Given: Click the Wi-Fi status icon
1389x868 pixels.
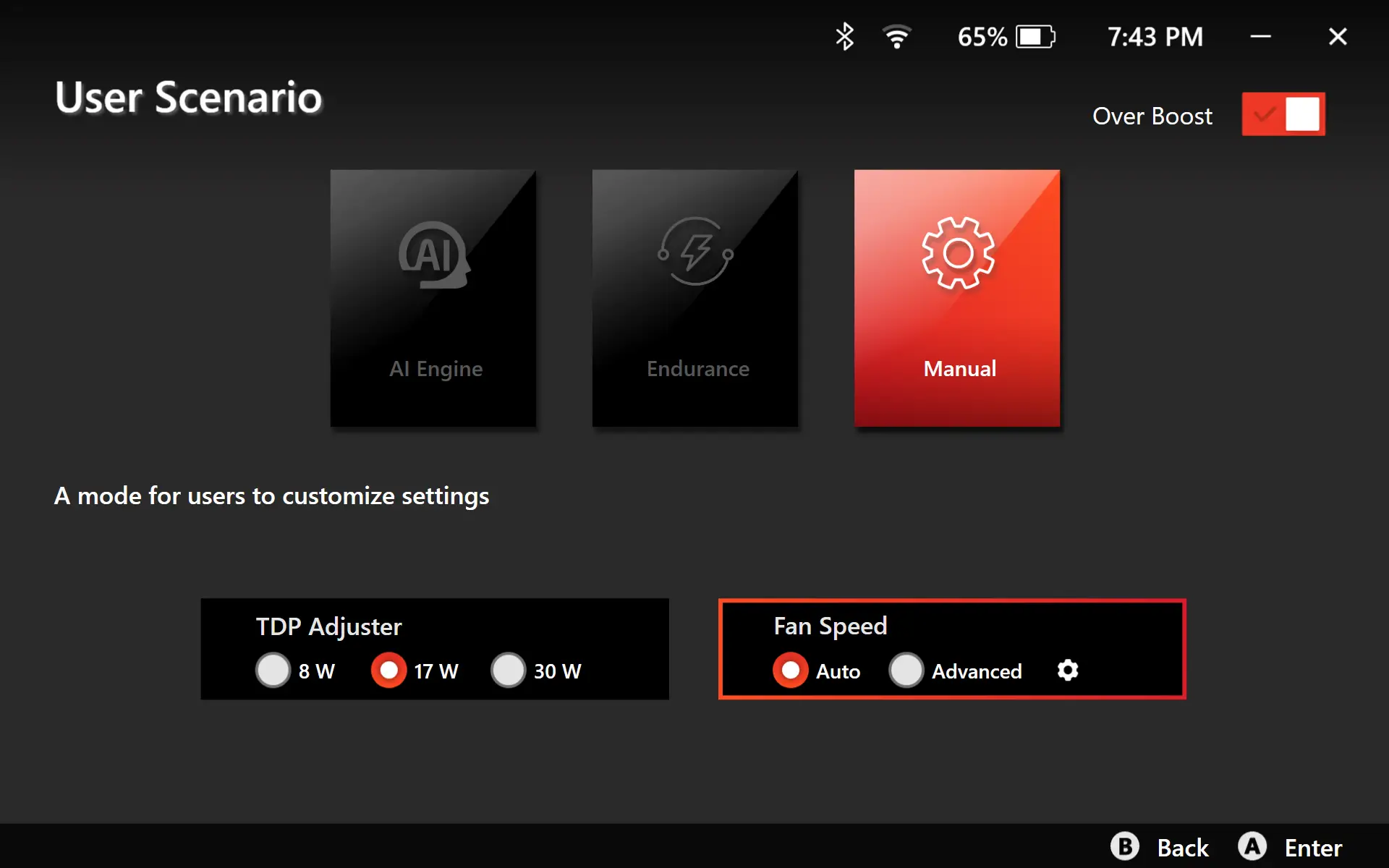Looking at the screenshot, I should pos(896,37).
